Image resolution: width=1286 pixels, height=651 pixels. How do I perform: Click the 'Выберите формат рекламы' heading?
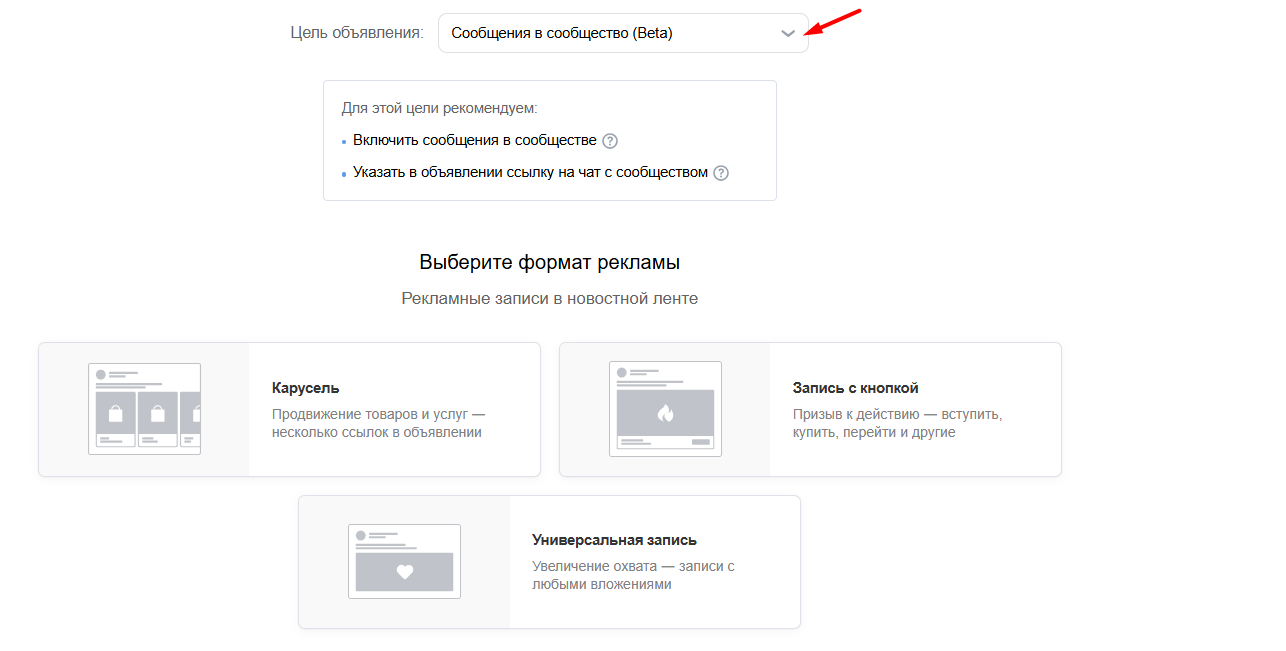pyautogui.click(x=550, y=263)
